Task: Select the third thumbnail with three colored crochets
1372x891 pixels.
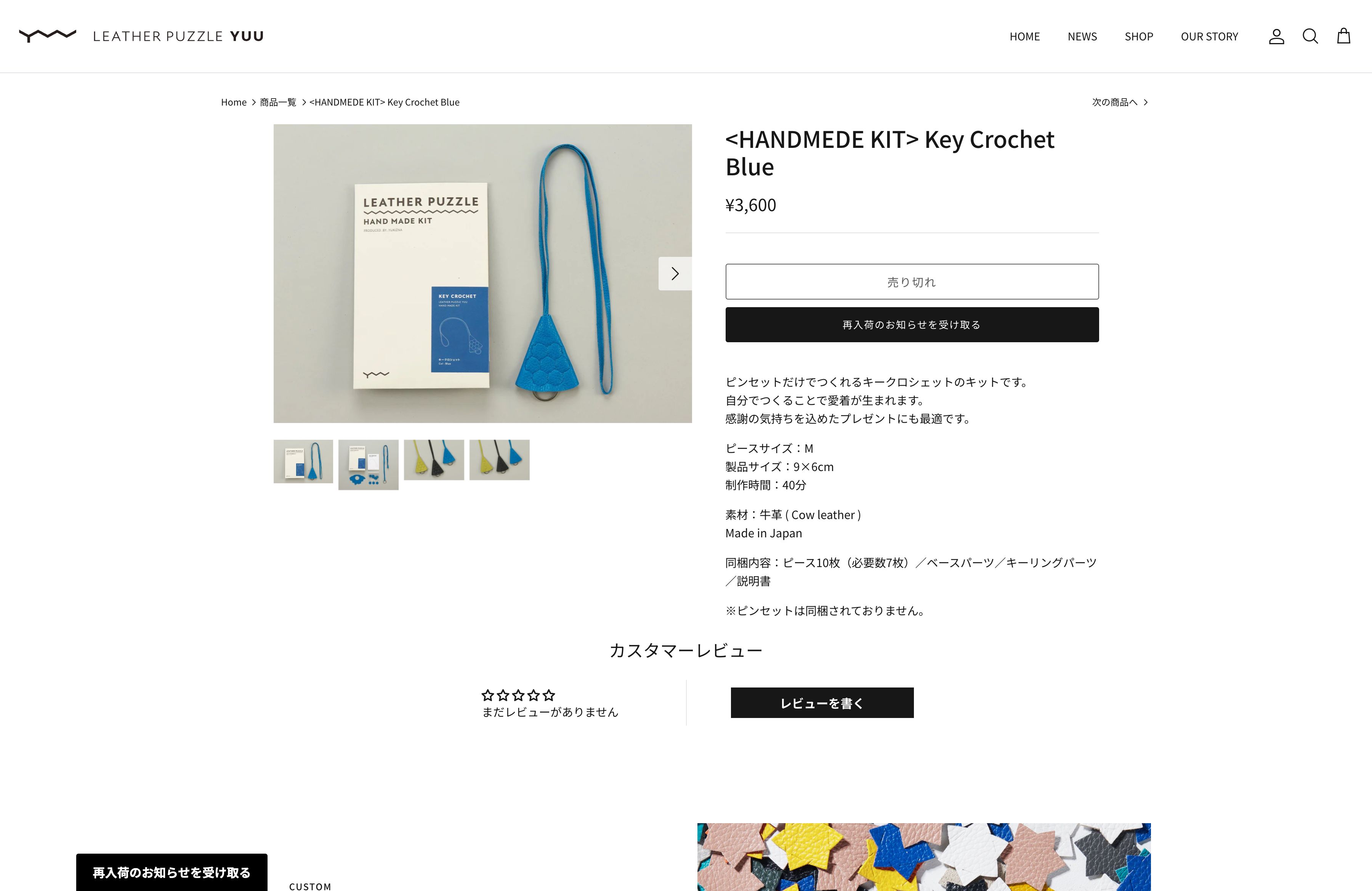Action: (x=434, y=460)
